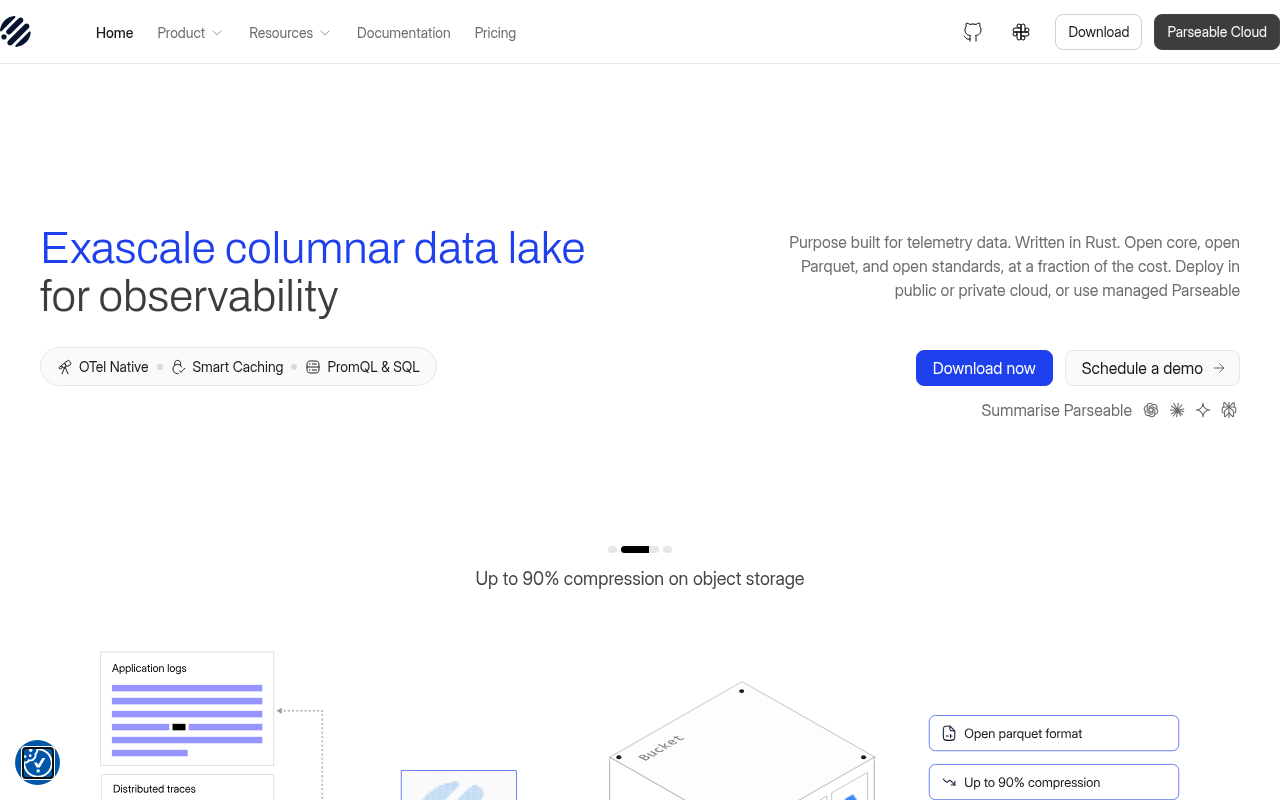1280x800 pixels.
Task: Expand the Resources dropdown menu
Action: click(289, 33)
